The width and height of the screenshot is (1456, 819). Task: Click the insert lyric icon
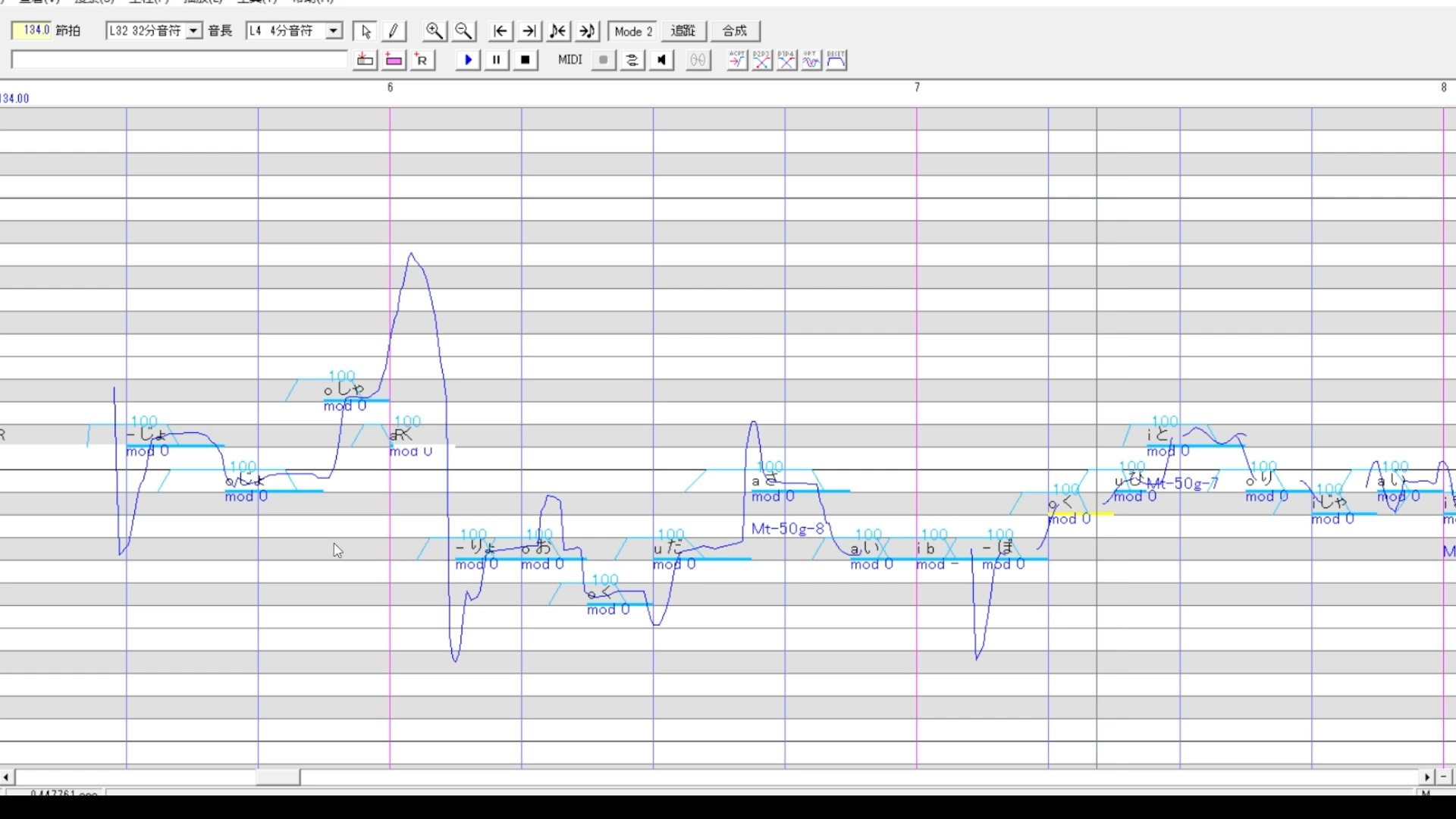click(x=365, y=60)
